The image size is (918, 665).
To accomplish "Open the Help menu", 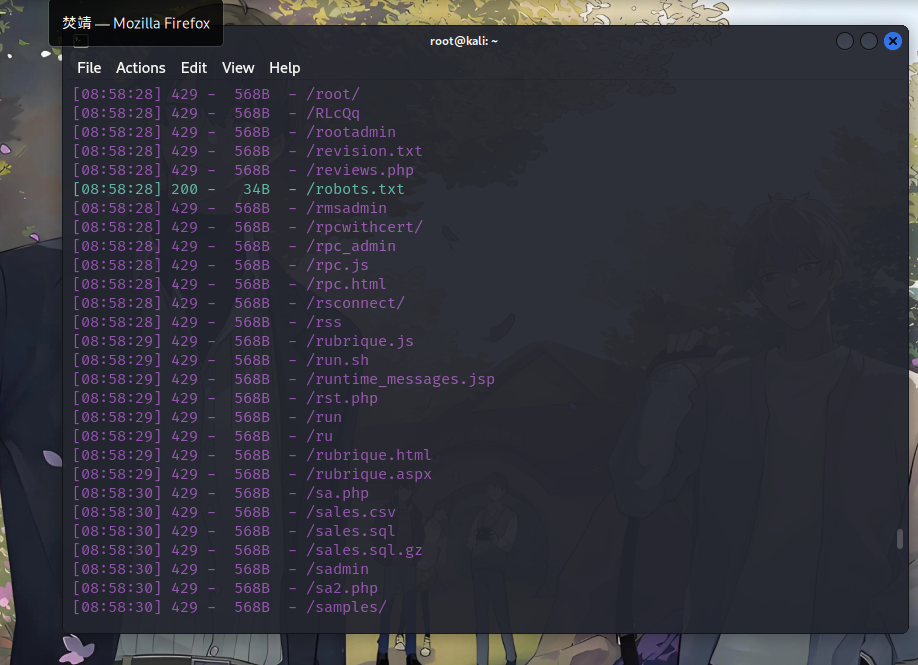I will click(x=284, y=68).
